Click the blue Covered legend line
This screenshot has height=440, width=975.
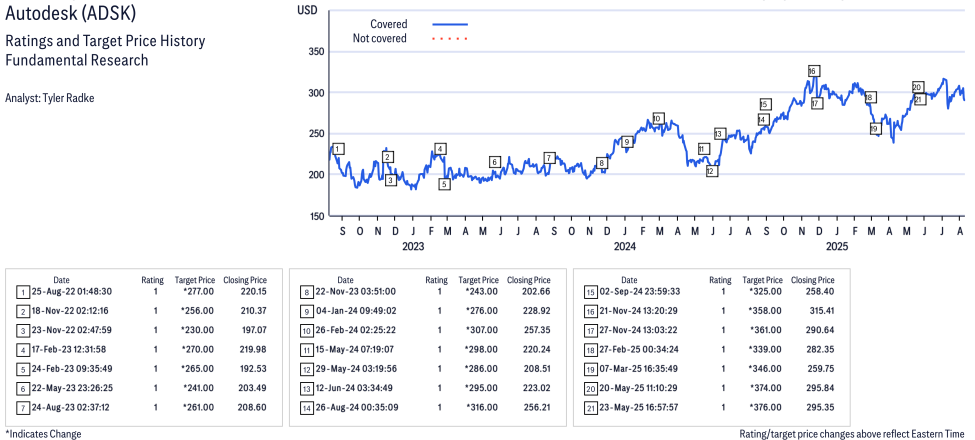(x=450, y=24)
